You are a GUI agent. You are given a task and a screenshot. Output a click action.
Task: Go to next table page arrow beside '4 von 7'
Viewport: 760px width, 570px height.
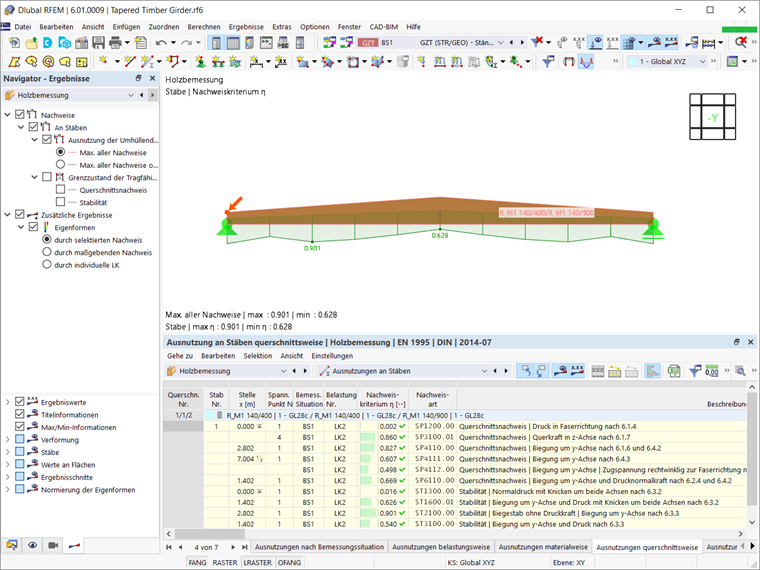pyautogui.click(x=233, y=547)
